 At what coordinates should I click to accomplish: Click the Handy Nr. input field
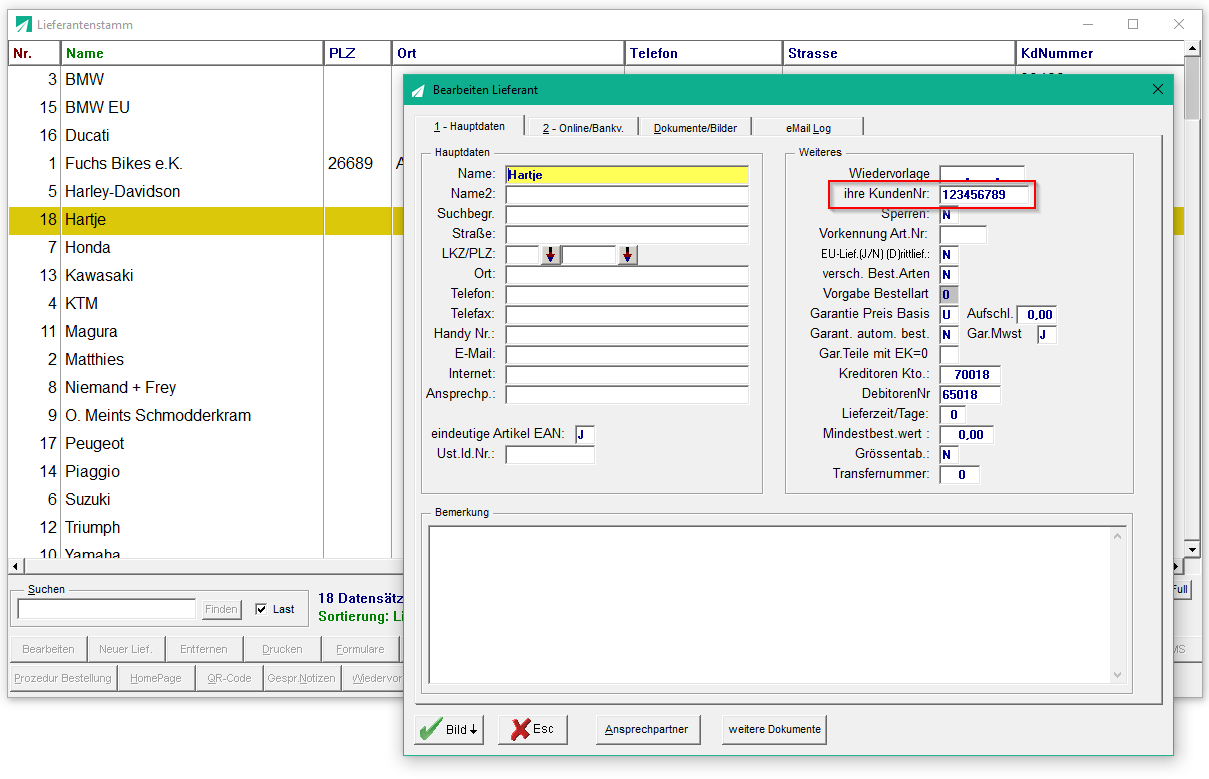point(627,334)
